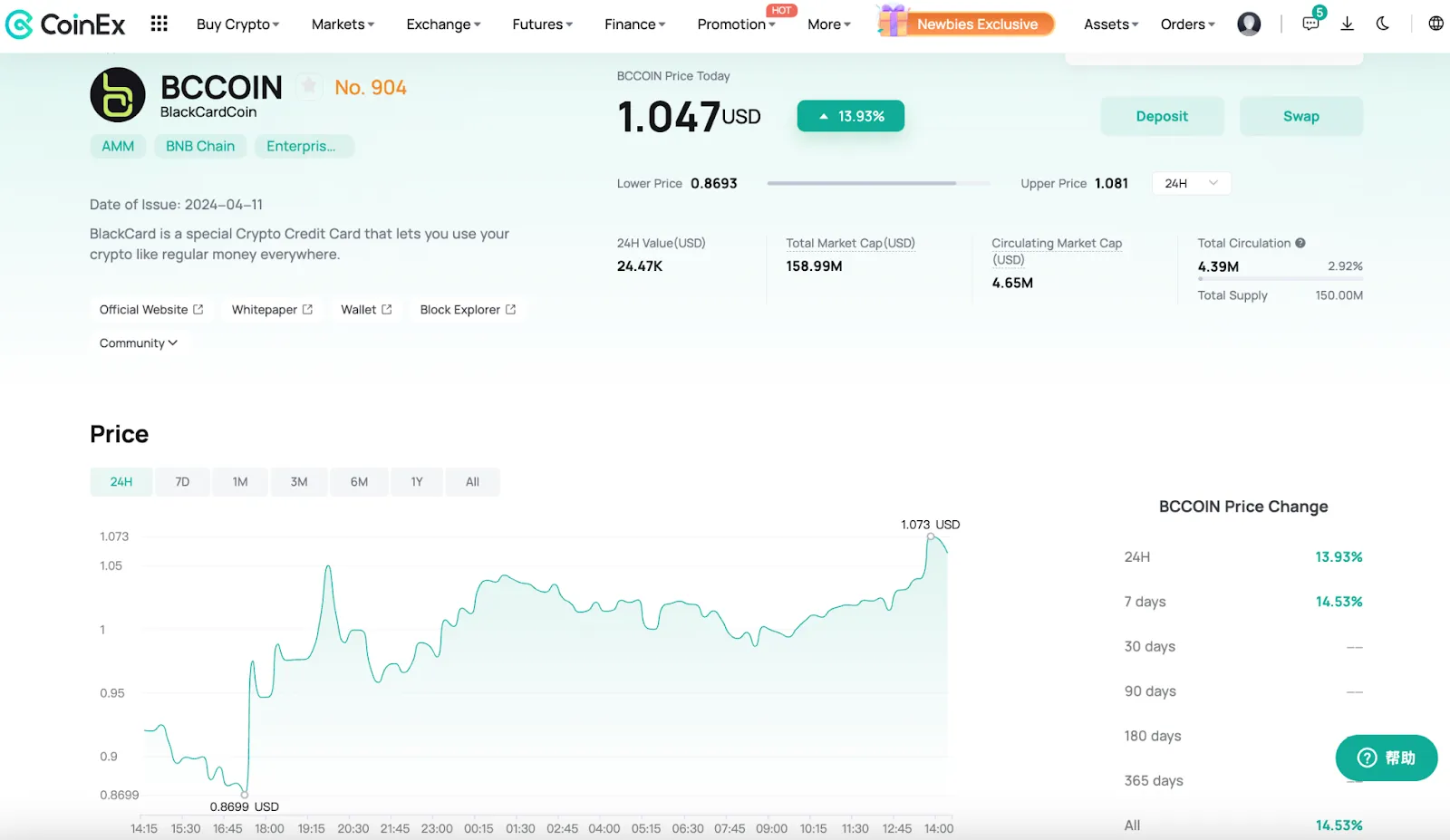Open the apps grid menu icon
This screenshot has height=840, width=1450.
[x=159, y=24]
